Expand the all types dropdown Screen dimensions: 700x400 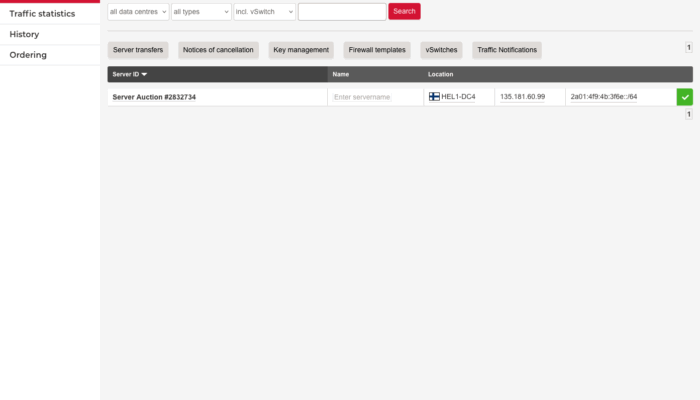point(200,11)
